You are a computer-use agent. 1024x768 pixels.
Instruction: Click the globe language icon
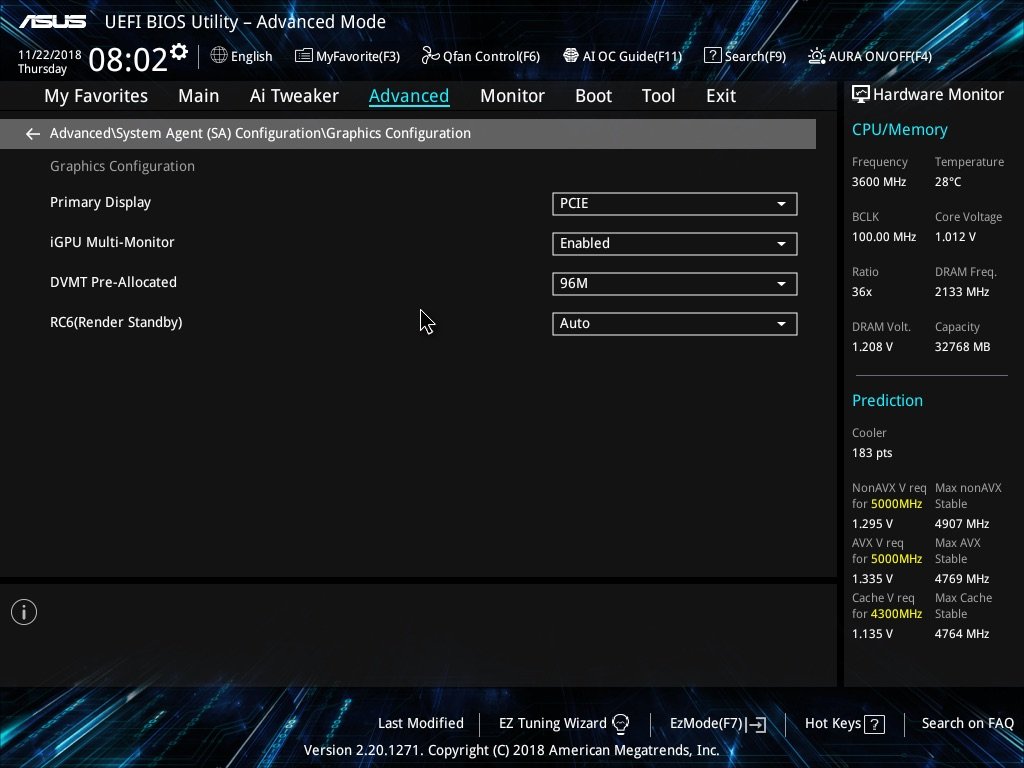click(x=219, y=56)
